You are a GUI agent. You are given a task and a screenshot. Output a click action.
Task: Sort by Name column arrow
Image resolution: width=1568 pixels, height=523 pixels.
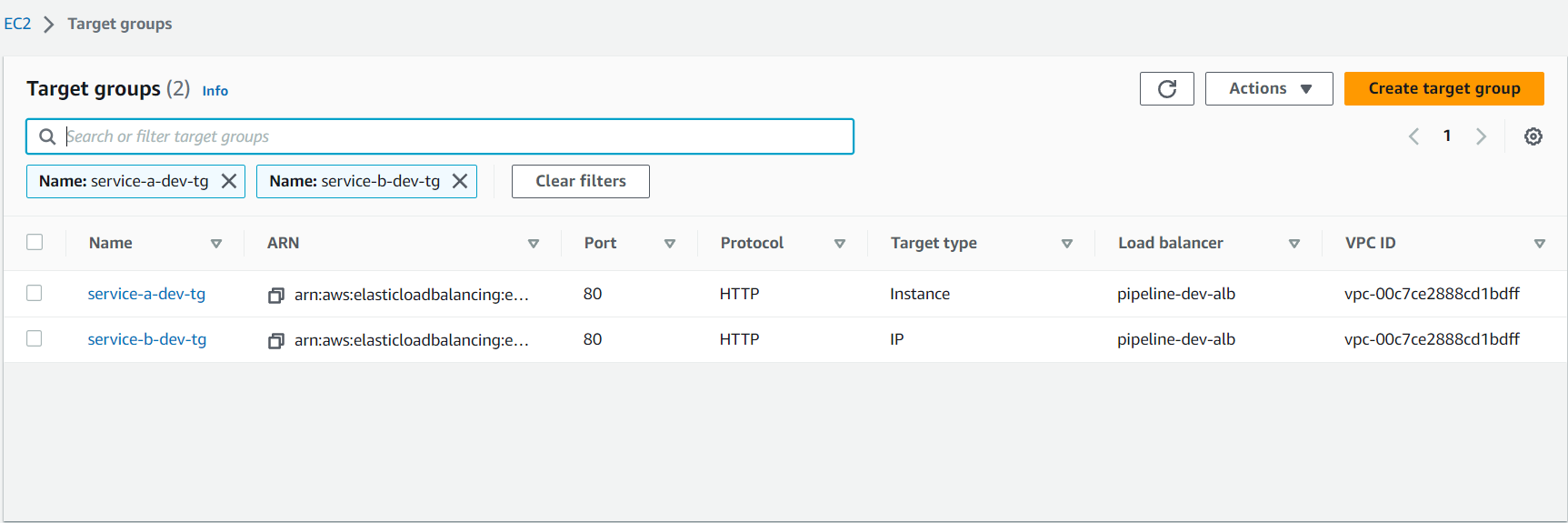(x=216, y=243)
